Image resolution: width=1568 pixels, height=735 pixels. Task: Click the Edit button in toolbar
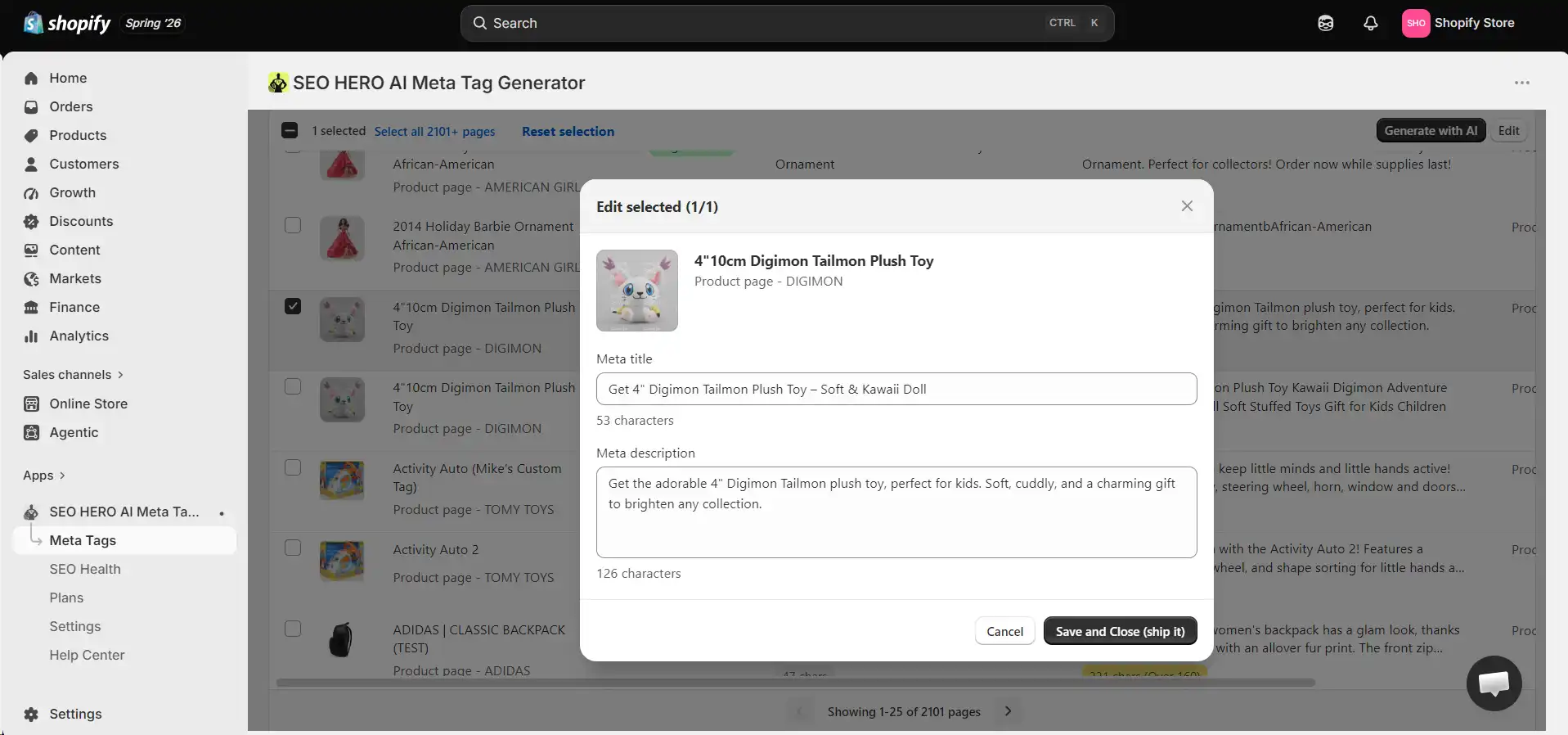pos(1508,131)
